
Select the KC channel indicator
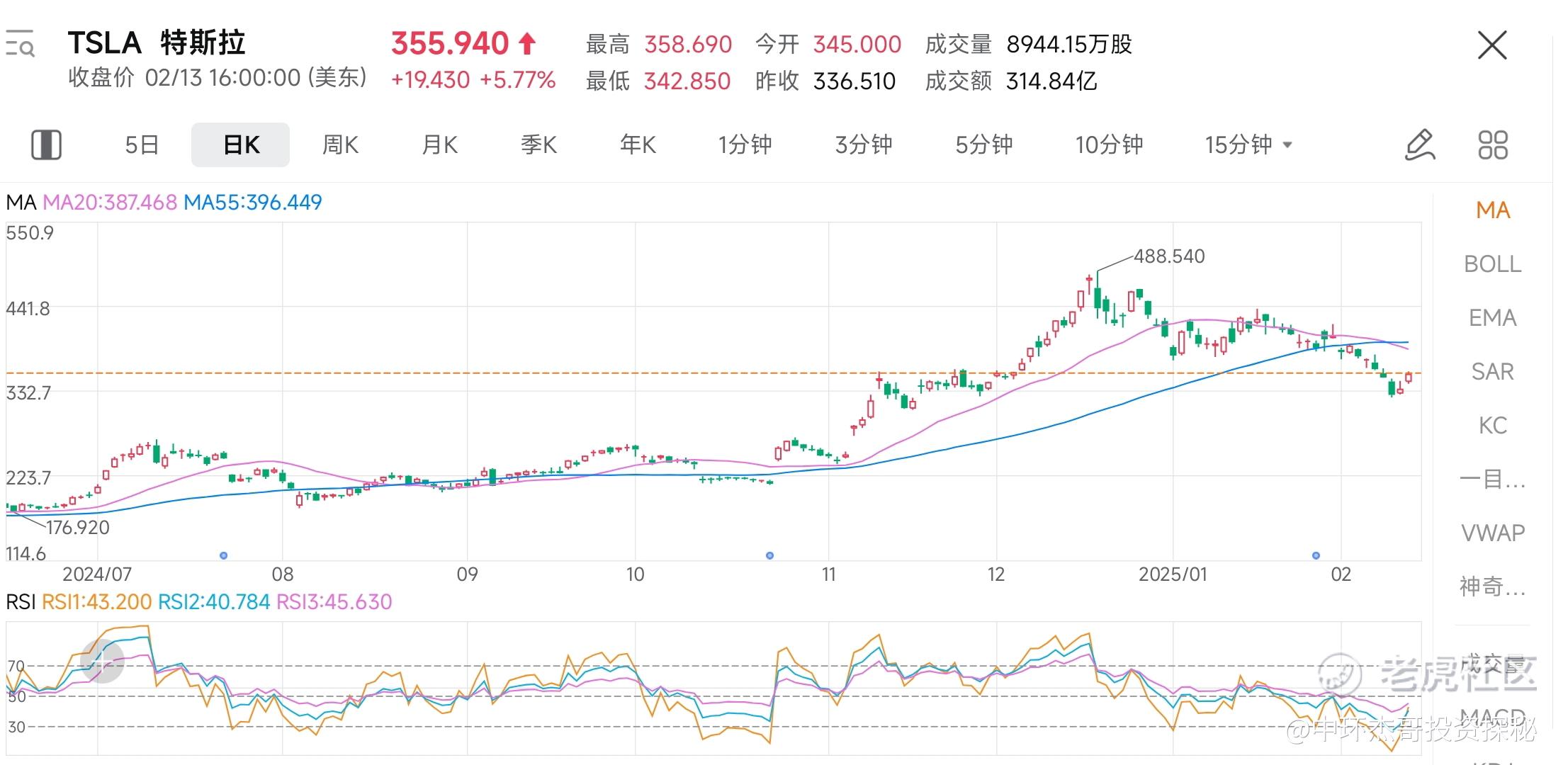[x=1492, y=425]
